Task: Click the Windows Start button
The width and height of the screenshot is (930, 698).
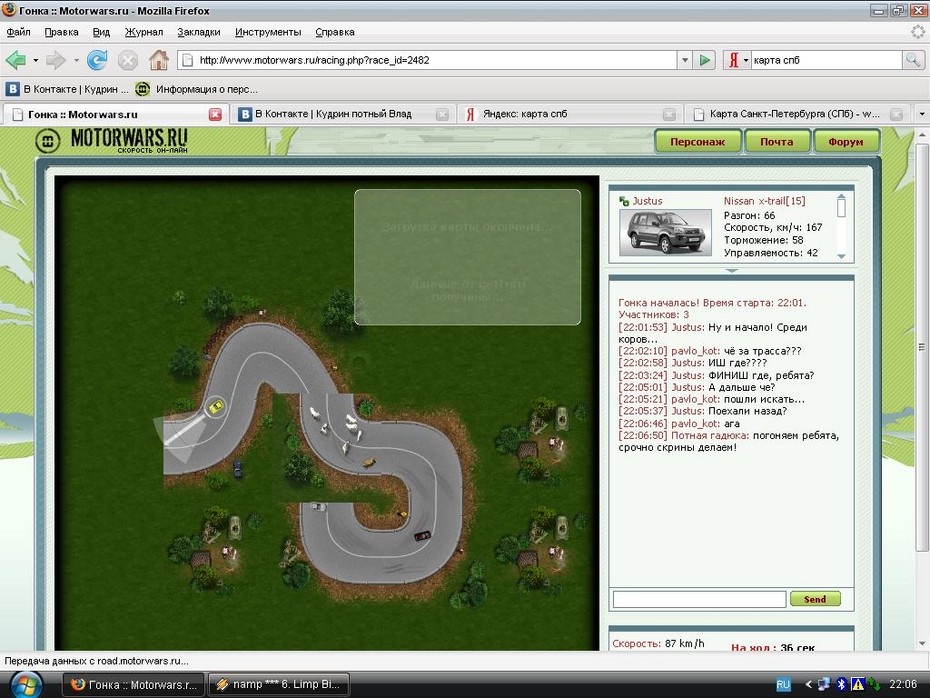Action: [26, 685]
